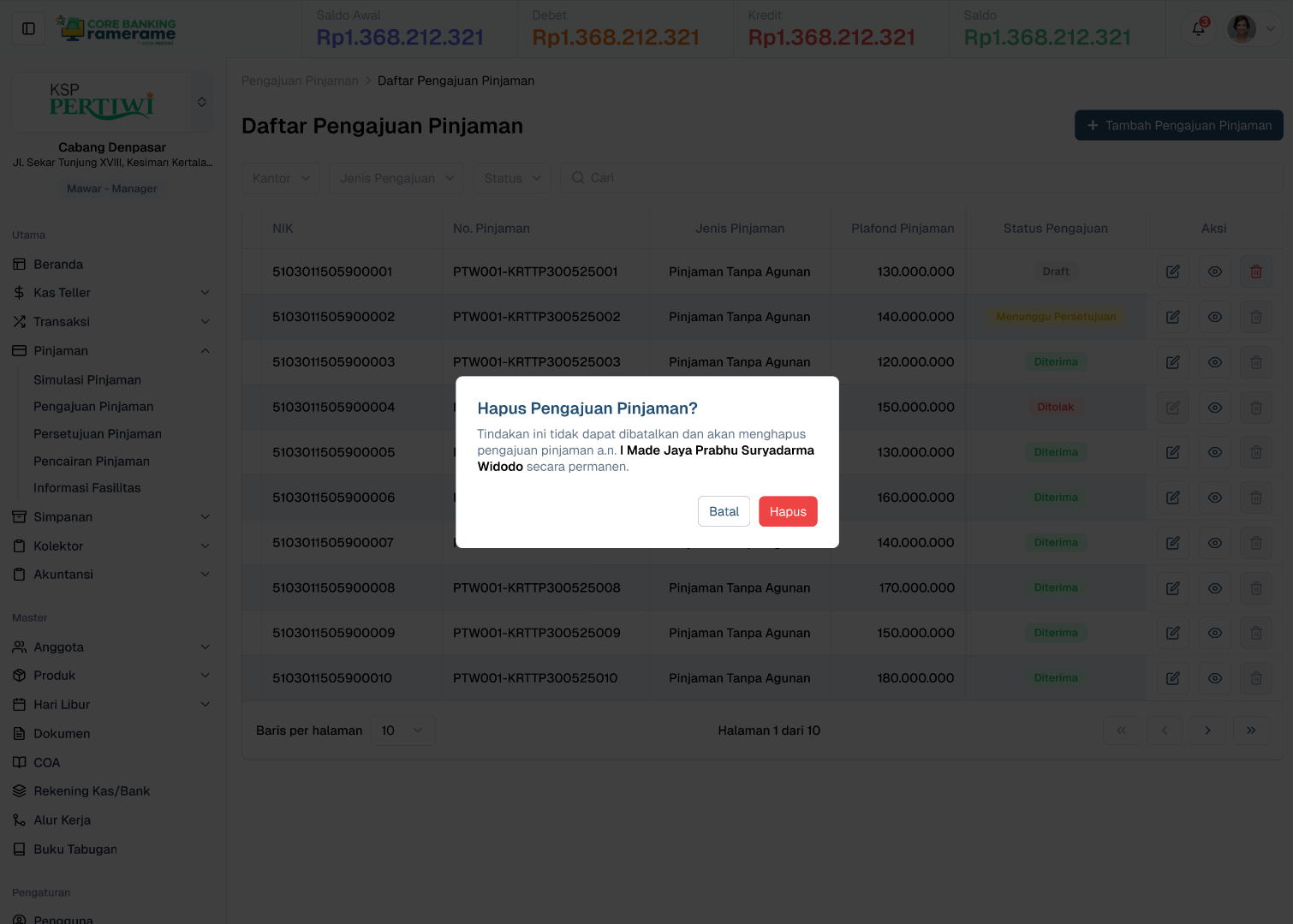The width and height of the screenshot is (1293, 924).
Task: View details of pengajuan PTW001-KRTTP300525008
Action: [x=1214, y=587]
